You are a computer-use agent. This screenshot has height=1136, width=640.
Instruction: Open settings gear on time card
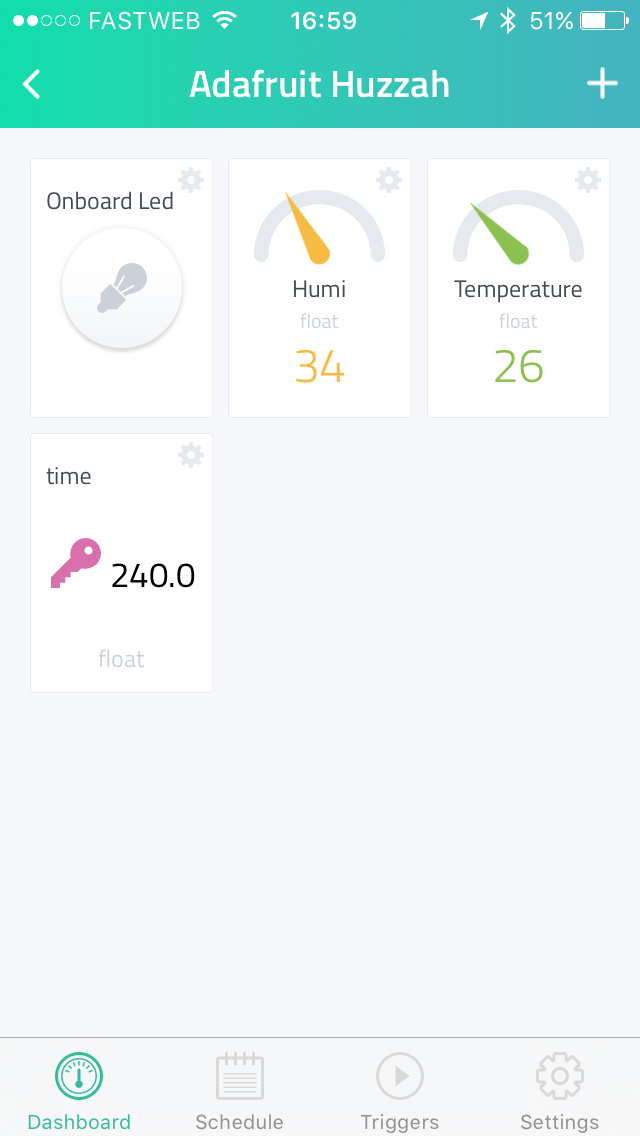[x=191, y=455]
